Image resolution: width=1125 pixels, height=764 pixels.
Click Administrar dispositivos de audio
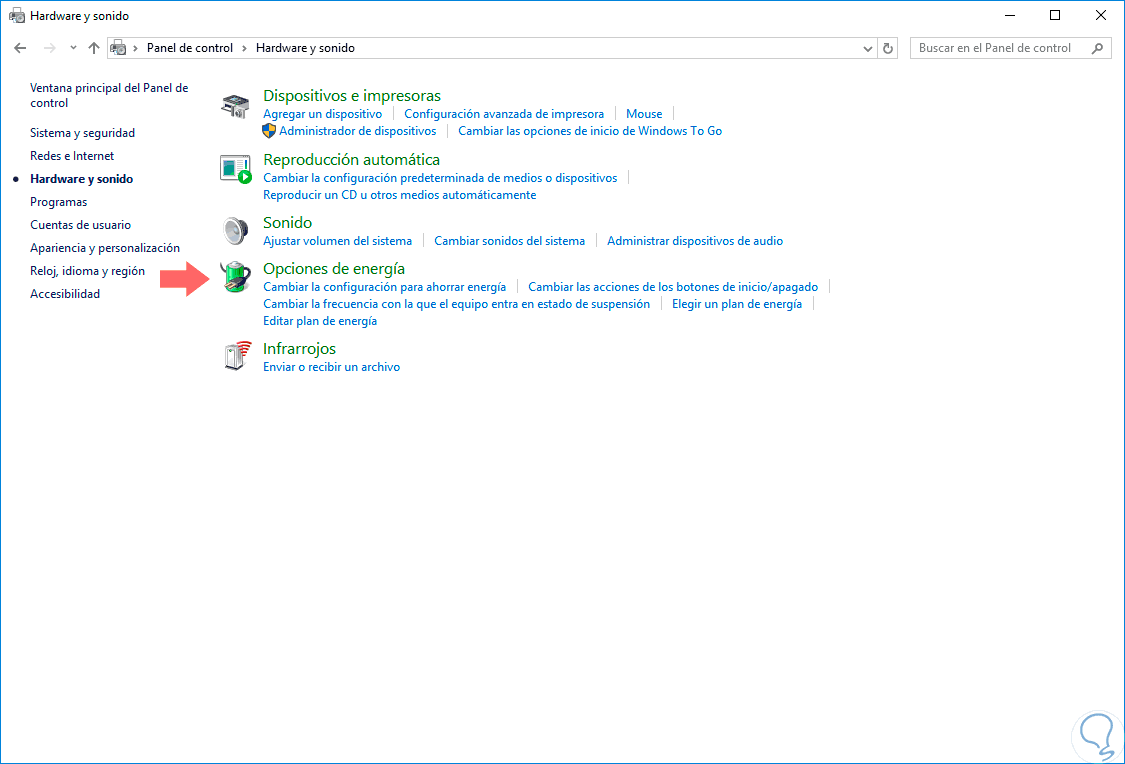pos(695,241)
